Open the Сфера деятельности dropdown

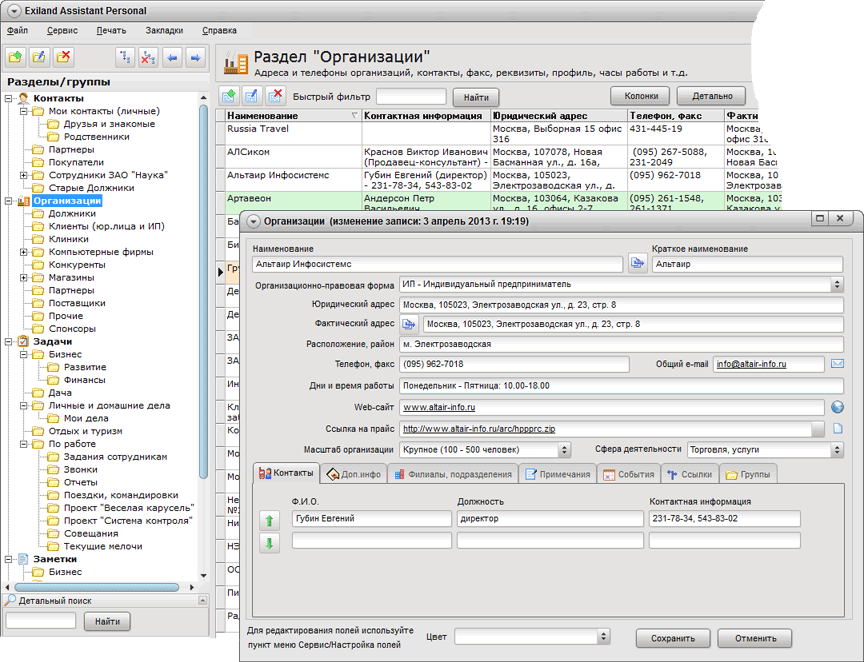click(x=837, y=451)
